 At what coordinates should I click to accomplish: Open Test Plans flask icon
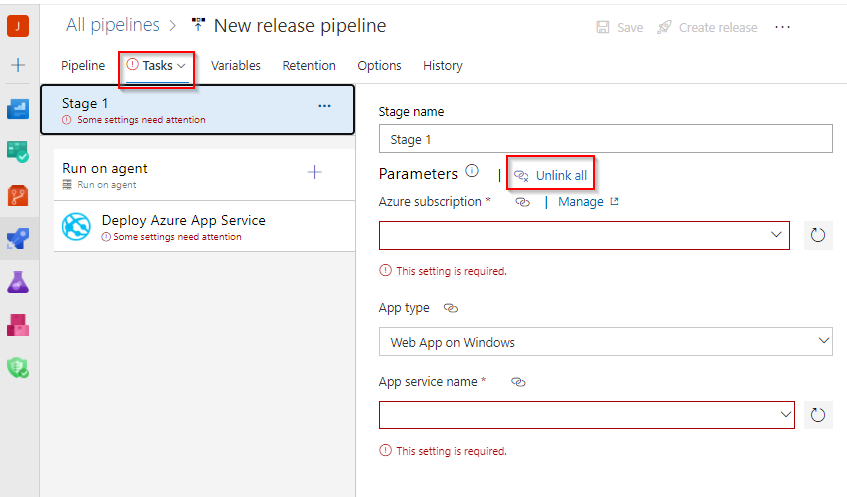point(18,282)
